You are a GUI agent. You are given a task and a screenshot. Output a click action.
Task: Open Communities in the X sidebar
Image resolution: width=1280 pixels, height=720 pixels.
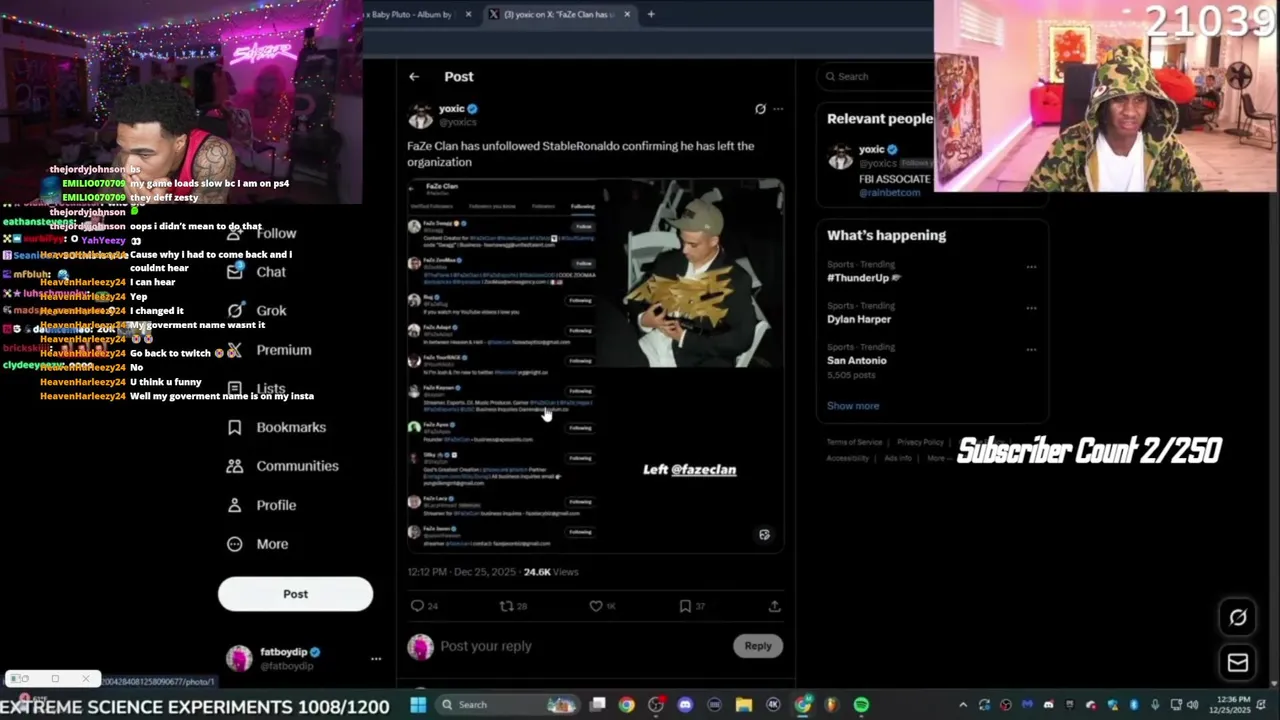(283, 466)
